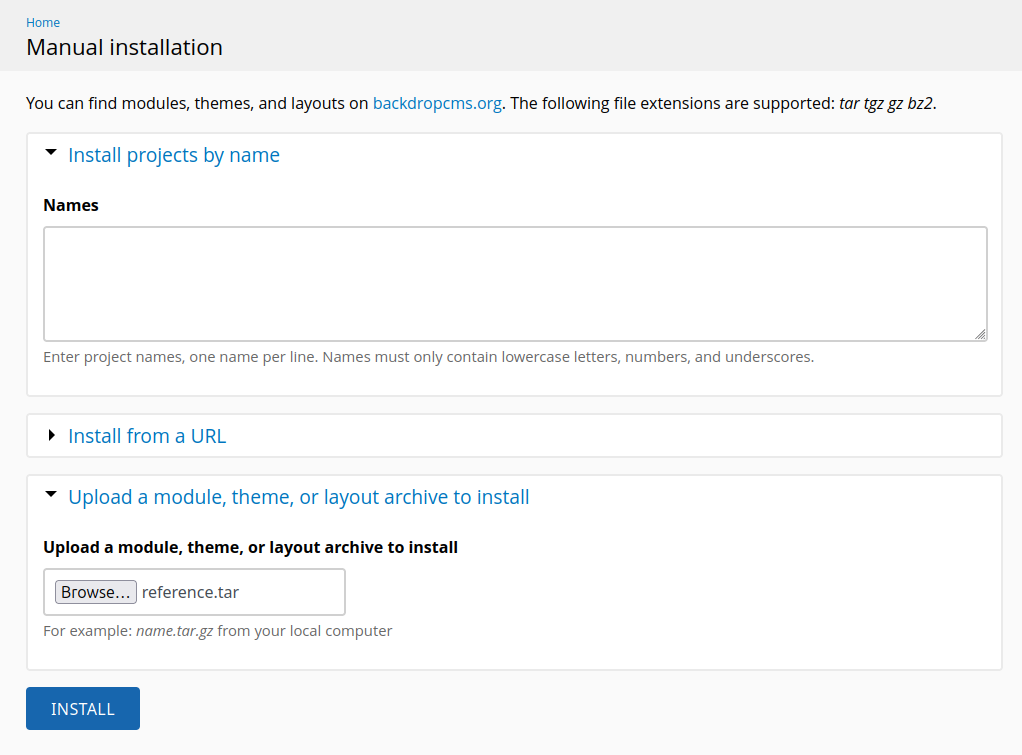Image resolution: width=1022 pixels, height=755 pixels.
Task: Click the italic 'tar tgz gz bz2' extensions text
Action: tap(886, 103)
